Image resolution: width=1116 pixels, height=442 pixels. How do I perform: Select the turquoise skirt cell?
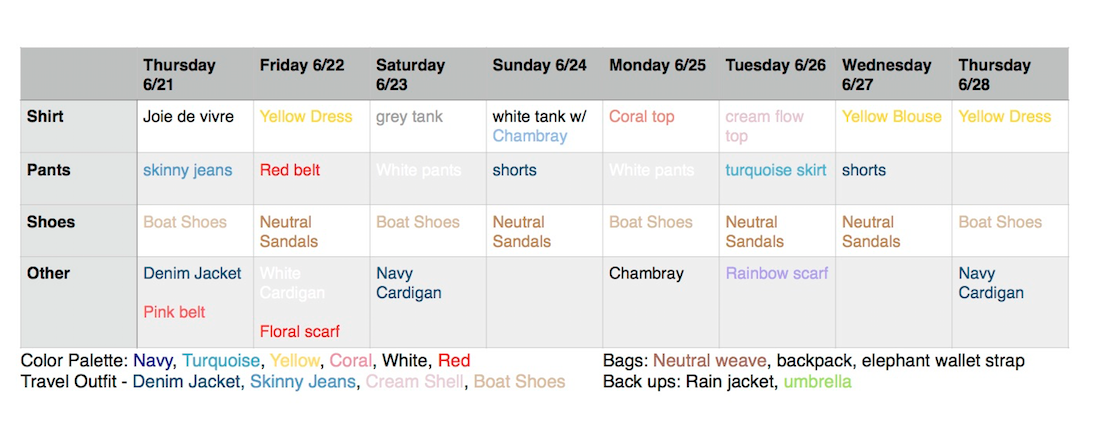777,179
